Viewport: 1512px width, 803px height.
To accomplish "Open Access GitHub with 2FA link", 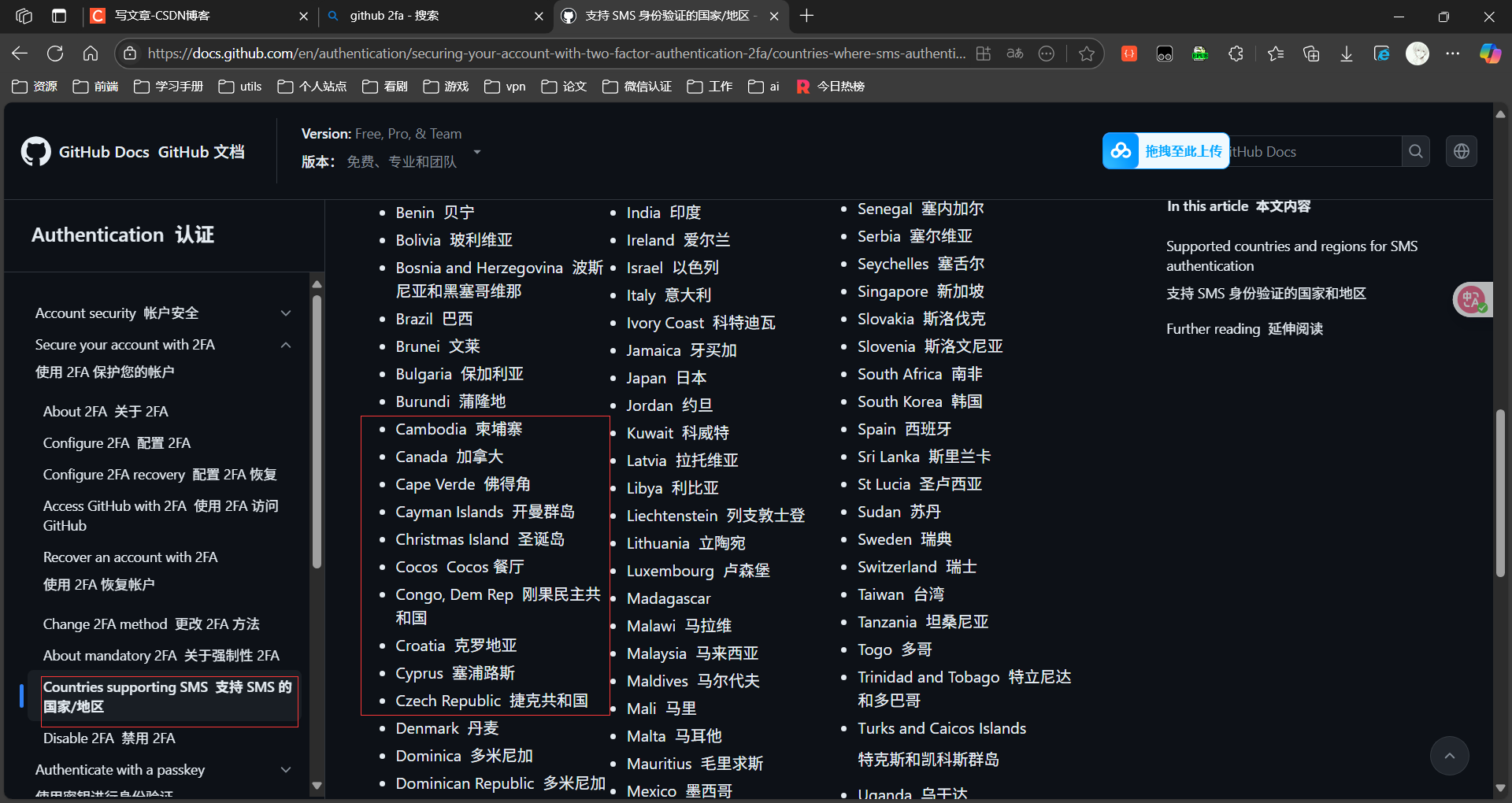I will coord(161,516).
